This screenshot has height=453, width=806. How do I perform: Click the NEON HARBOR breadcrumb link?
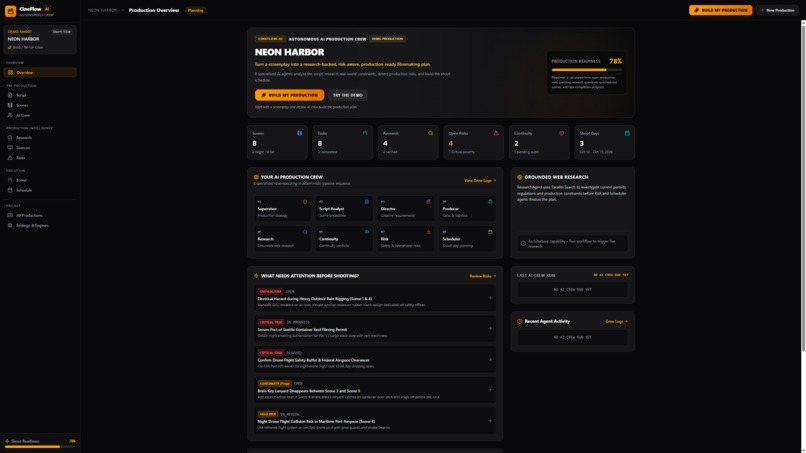click(x=102, y=10)
